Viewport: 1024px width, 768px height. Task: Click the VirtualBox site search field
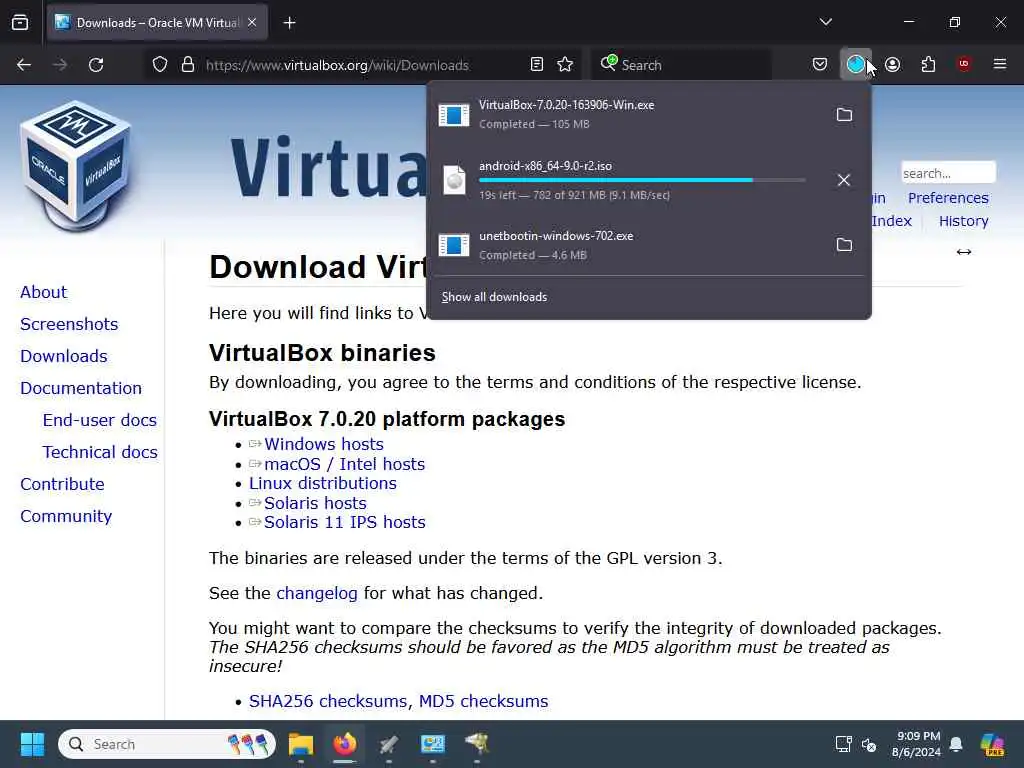[948, 173]
